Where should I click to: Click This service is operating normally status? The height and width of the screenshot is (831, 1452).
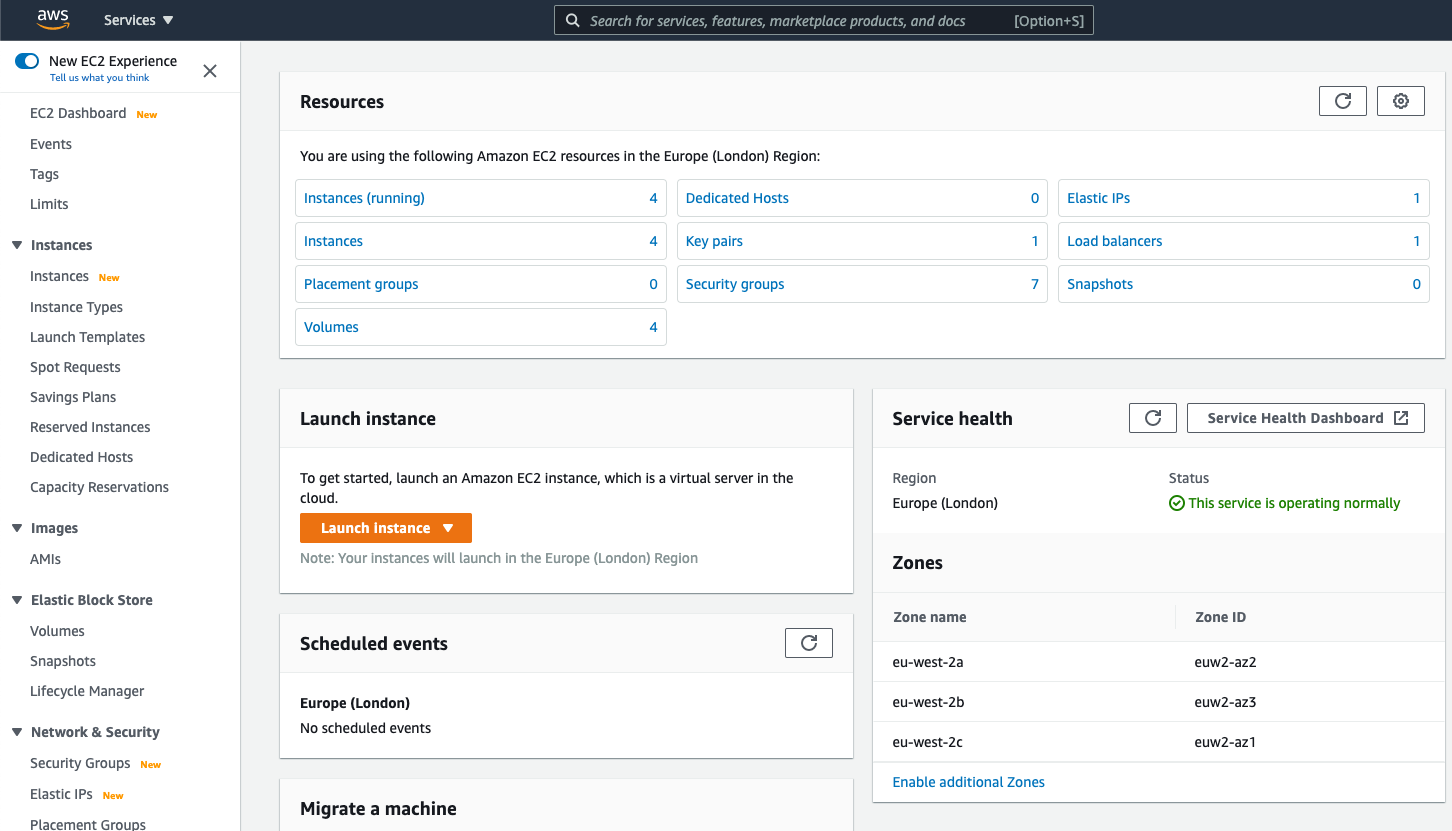(x=1284, y=503)
